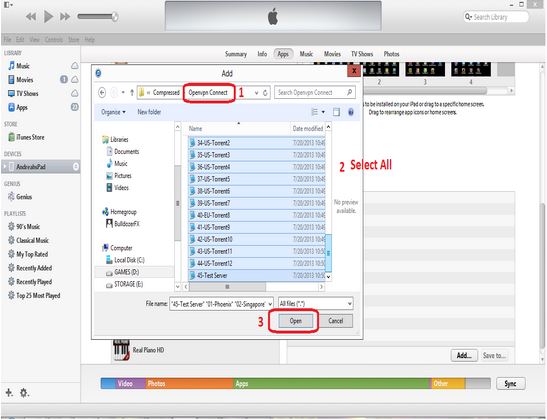Open the 90's Music playlist

(x=28, y=227)
